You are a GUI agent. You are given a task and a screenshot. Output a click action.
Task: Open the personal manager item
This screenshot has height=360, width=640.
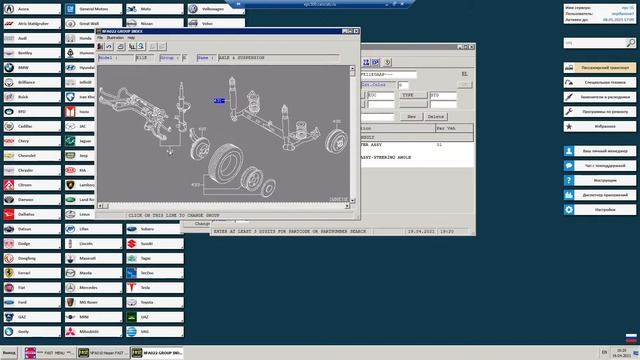pos(600,151)
